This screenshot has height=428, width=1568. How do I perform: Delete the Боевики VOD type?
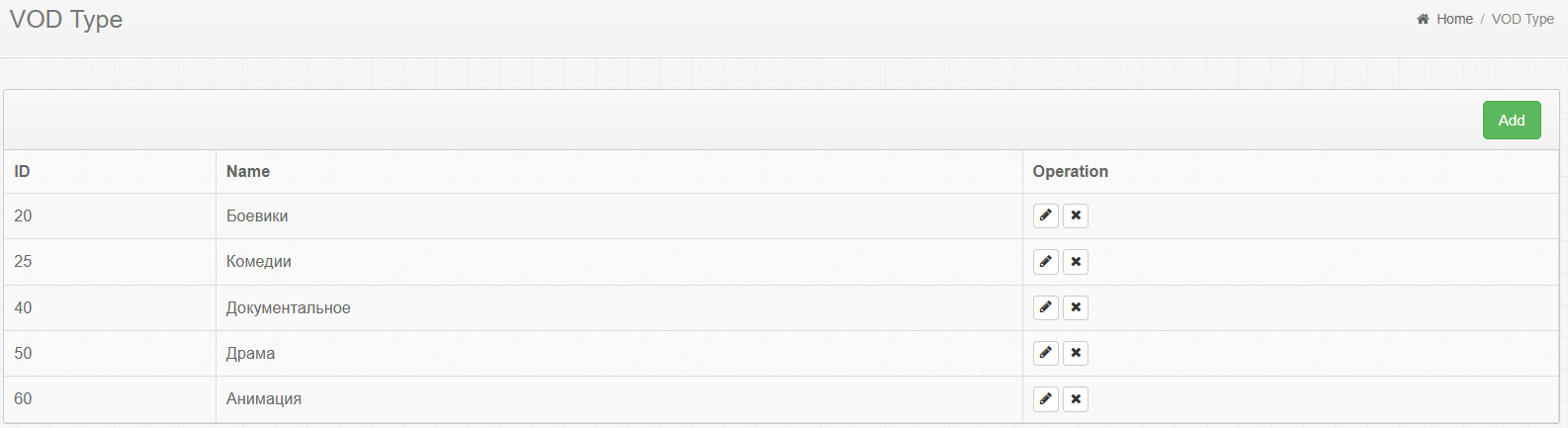[1076, 215]
